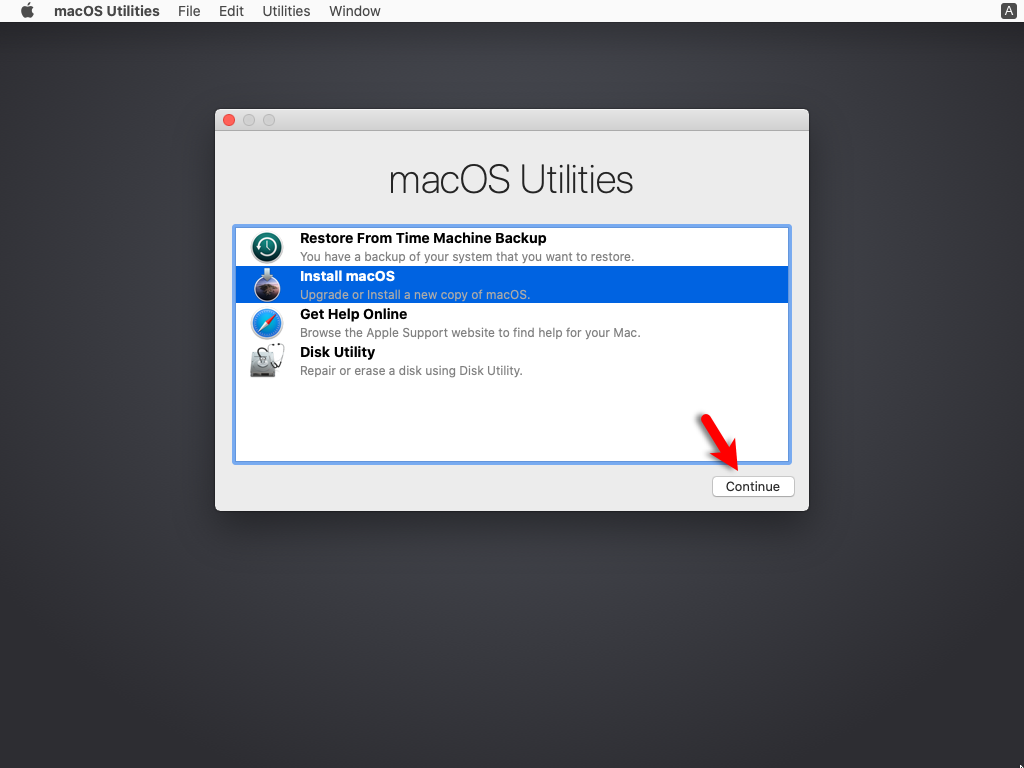
Task: Open the Window menu
Action: click(x=355, y=11)
